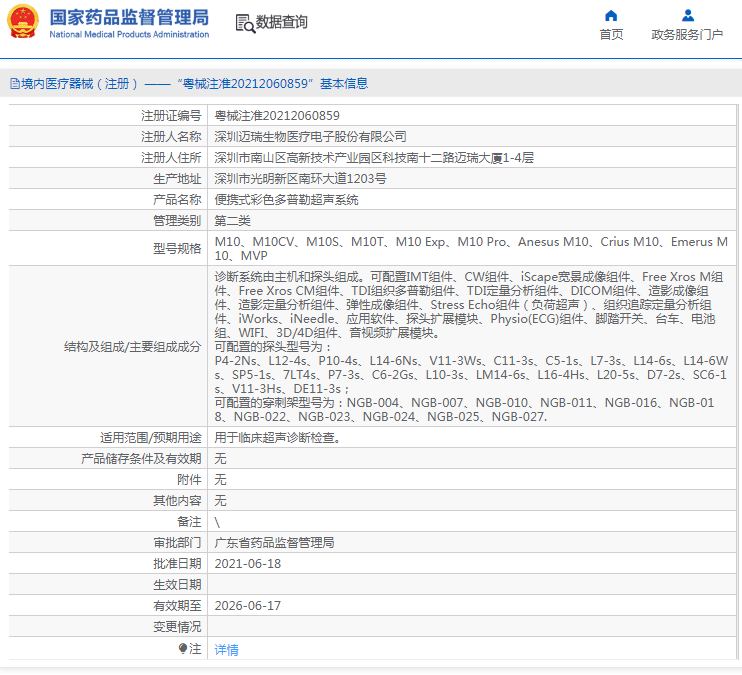Select 深圳市光明新区南环大道1203号 value
The height and width of the screenshot is (675, 742).
pyautogui.click(x=300, y=178)
